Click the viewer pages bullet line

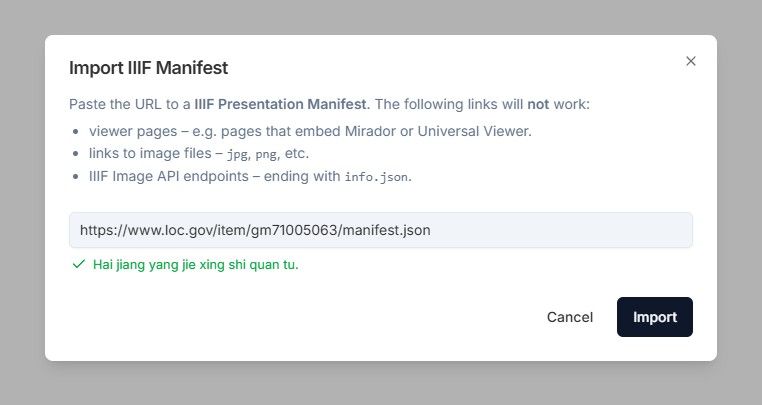(310, 131)
